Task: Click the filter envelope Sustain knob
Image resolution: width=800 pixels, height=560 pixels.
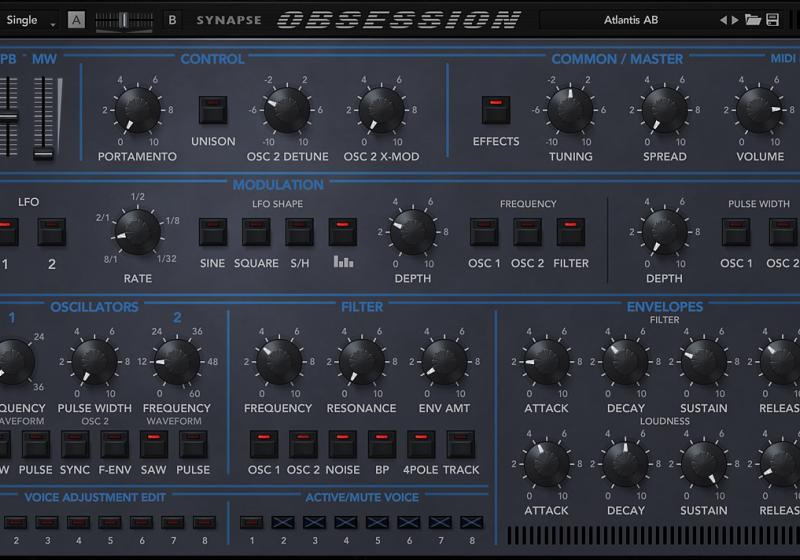Action: click(x=704, y=362)
